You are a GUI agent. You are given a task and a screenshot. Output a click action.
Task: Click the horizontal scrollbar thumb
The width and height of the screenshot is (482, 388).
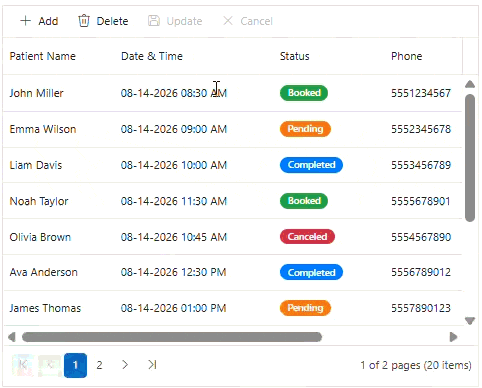pyautogui.click(x=172, y=337)
